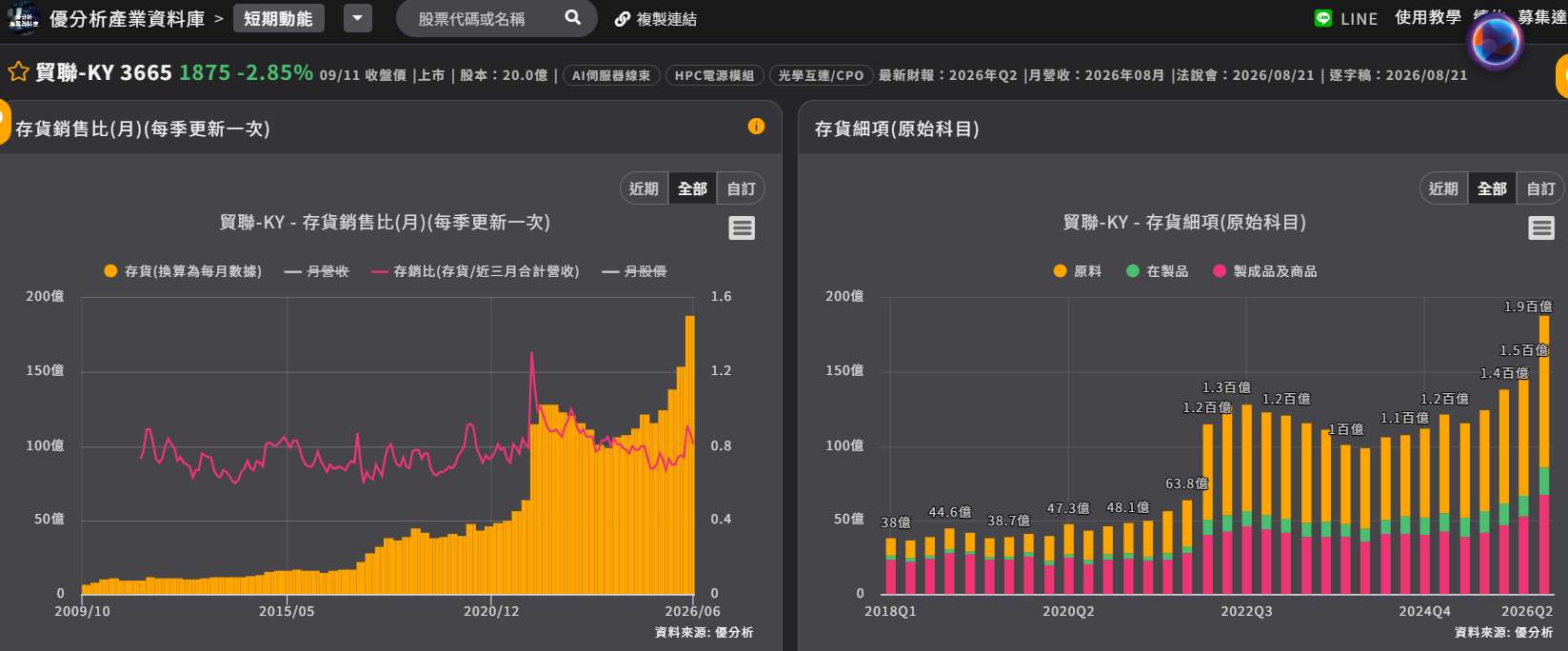Click orange tab at left screen edge
This screenshot has height=651, width=1568.
coord(5,122)
